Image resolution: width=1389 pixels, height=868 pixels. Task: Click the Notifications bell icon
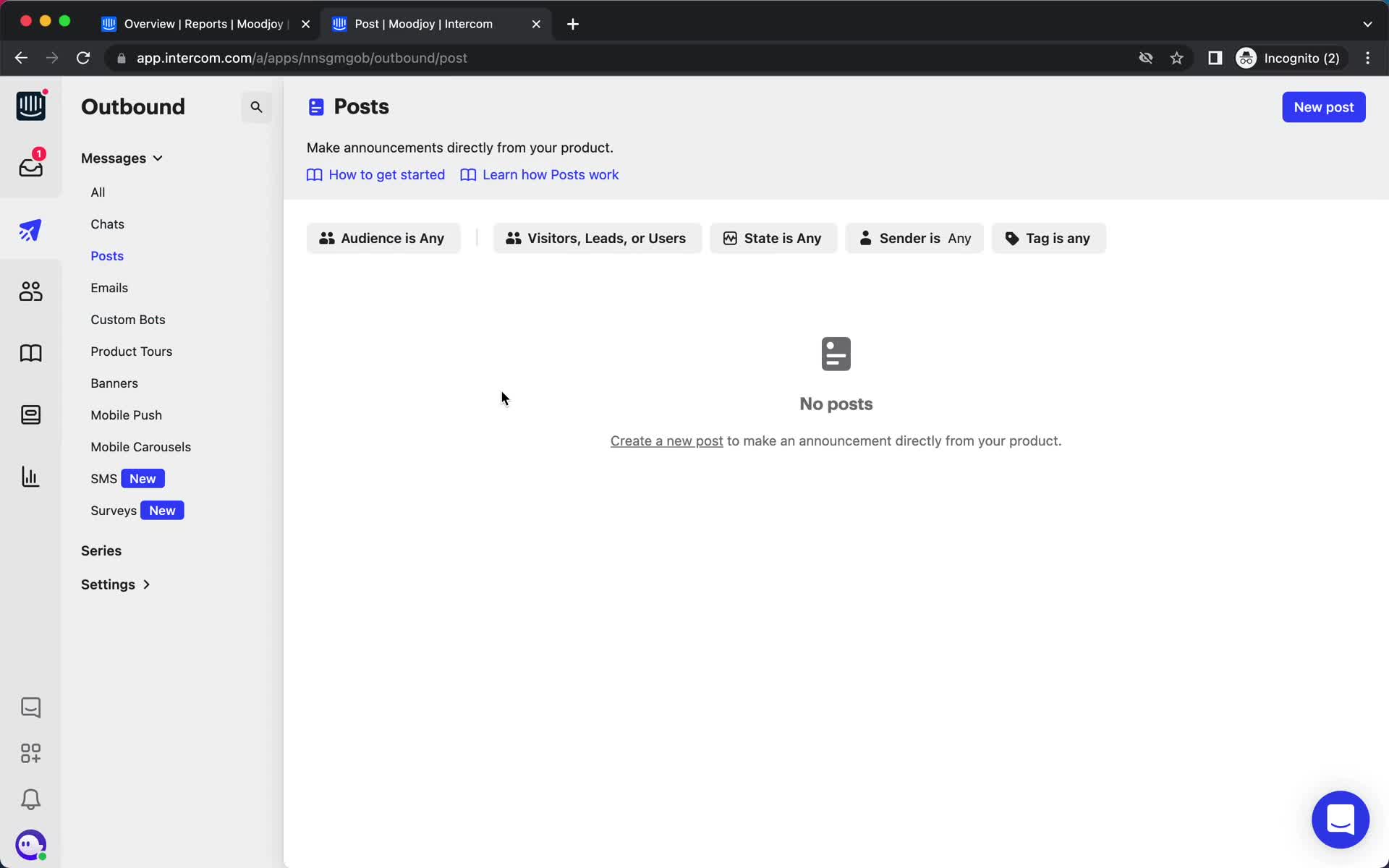pos(30,799)
